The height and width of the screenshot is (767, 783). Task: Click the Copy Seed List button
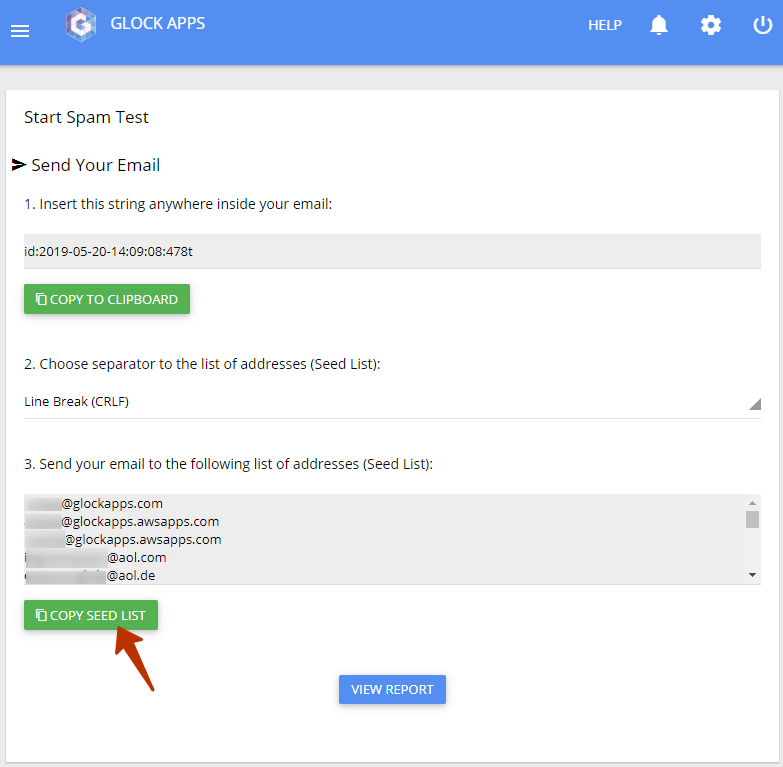point(91,615)
